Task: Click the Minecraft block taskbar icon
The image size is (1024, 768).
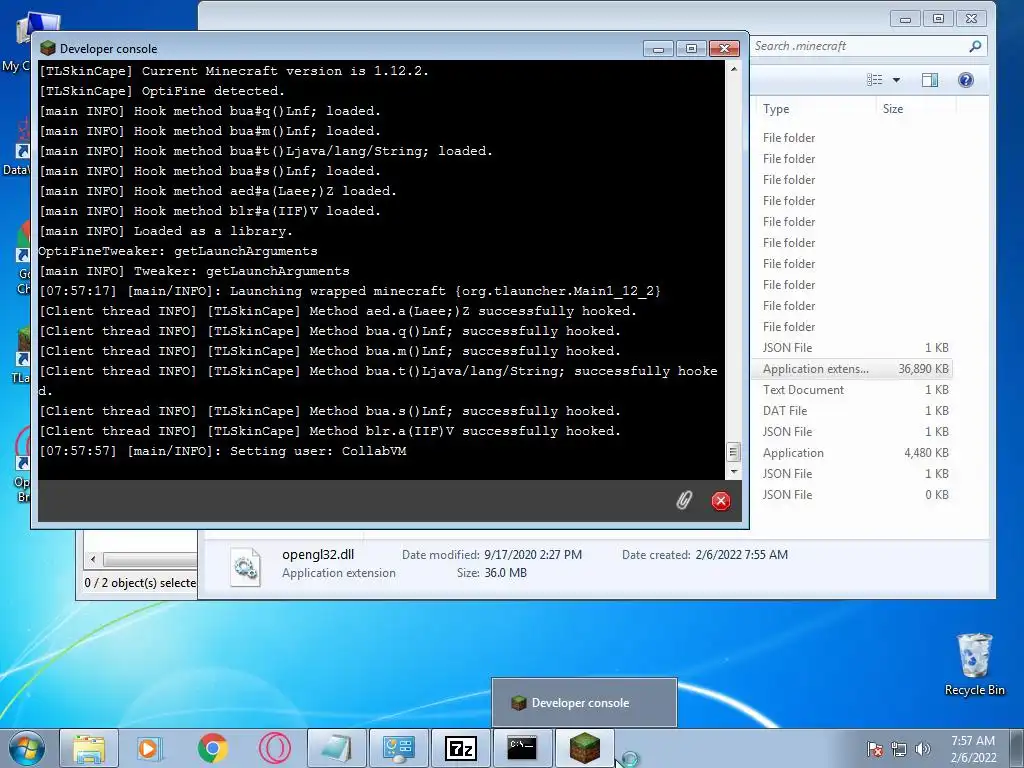Action: coord(584,748)
